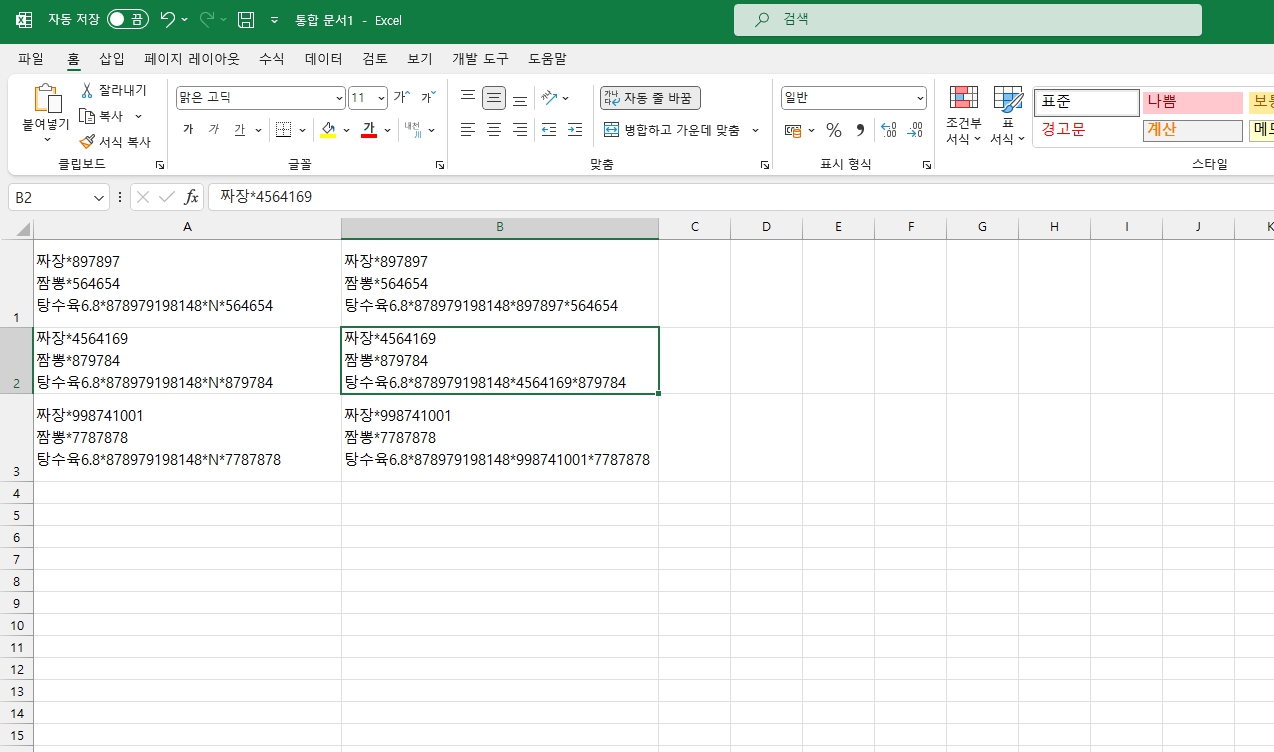The width and height of the screenshot is (1274, 752).
Task: Apply red font color button
Action: click(x=368, y=130)
